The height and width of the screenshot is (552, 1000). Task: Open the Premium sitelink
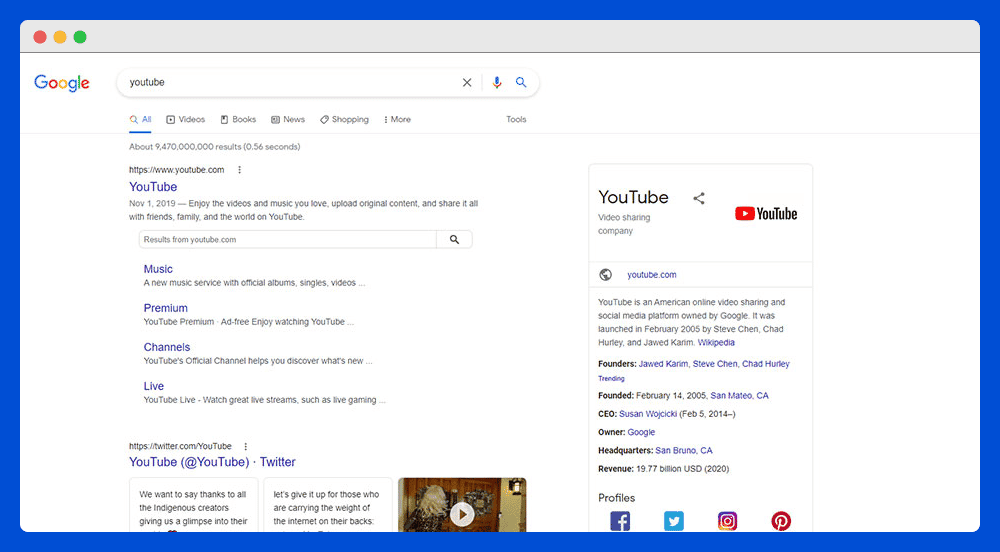[x=165, y=308]
